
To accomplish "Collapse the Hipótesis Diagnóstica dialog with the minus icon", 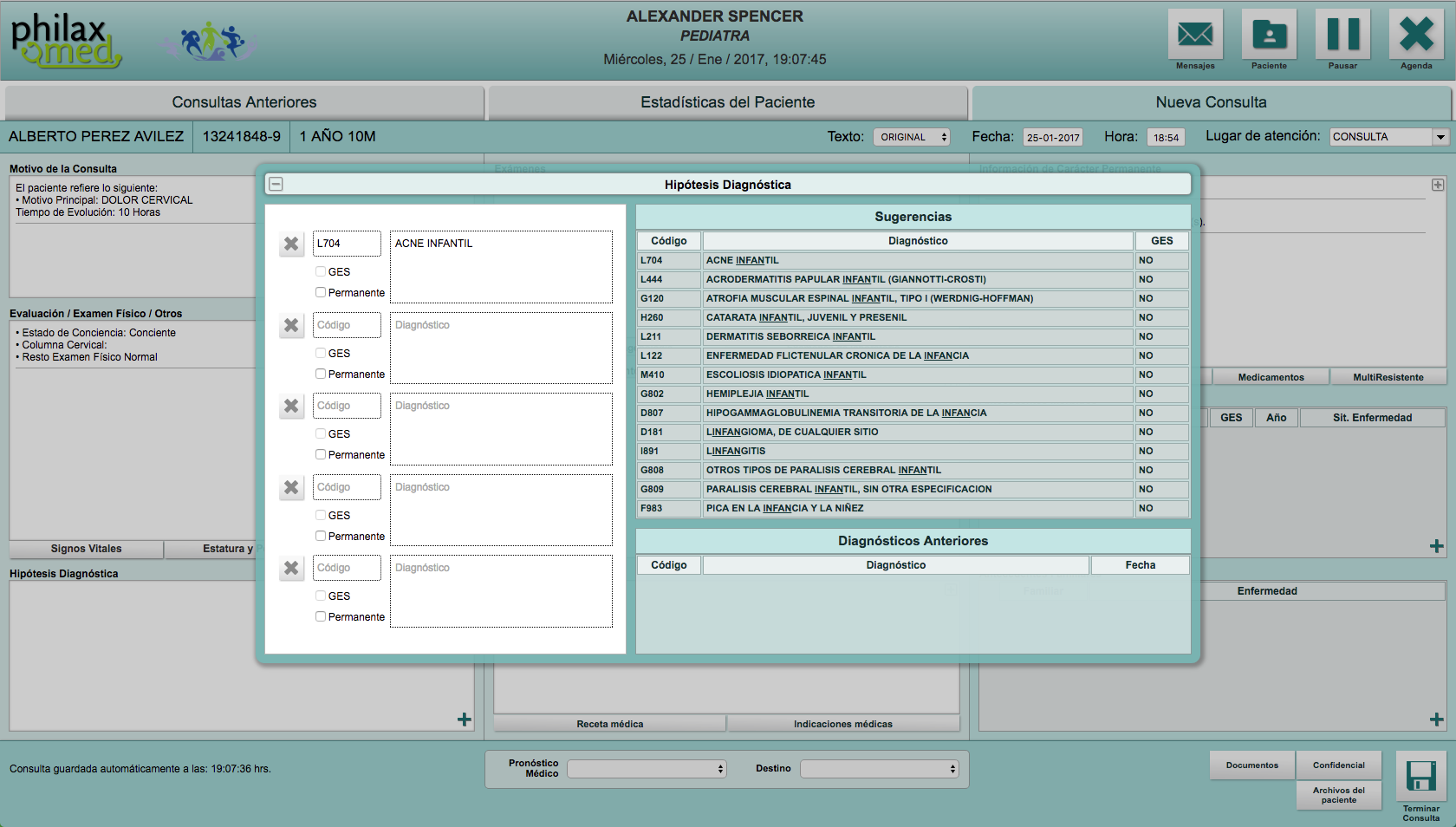I will [276, 184].
